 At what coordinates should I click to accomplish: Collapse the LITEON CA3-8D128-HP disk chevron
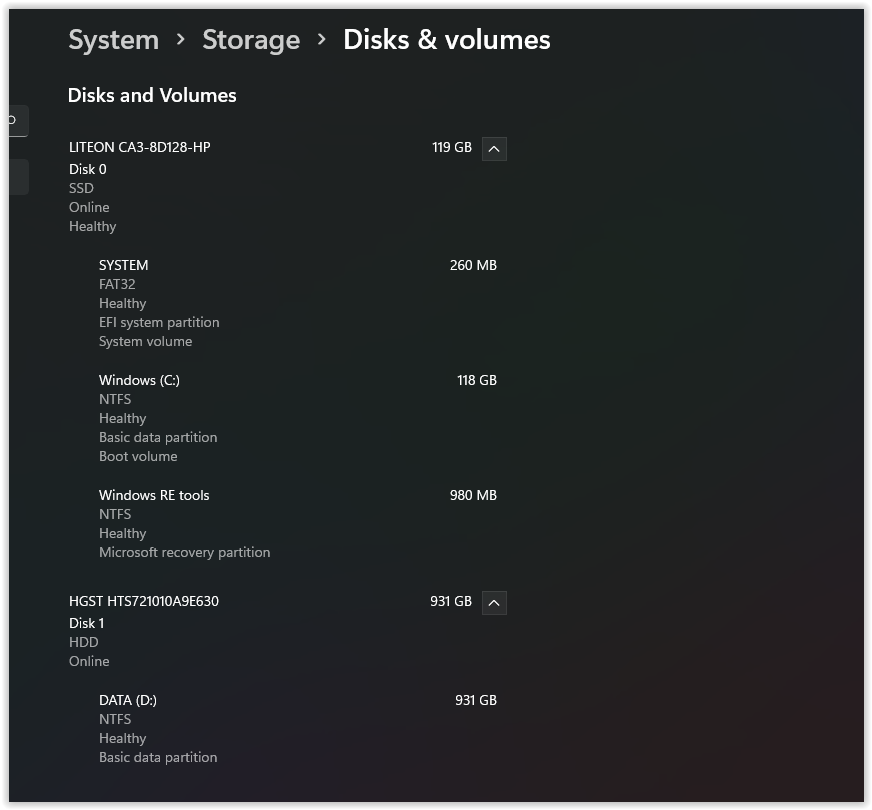click(494, 149)
